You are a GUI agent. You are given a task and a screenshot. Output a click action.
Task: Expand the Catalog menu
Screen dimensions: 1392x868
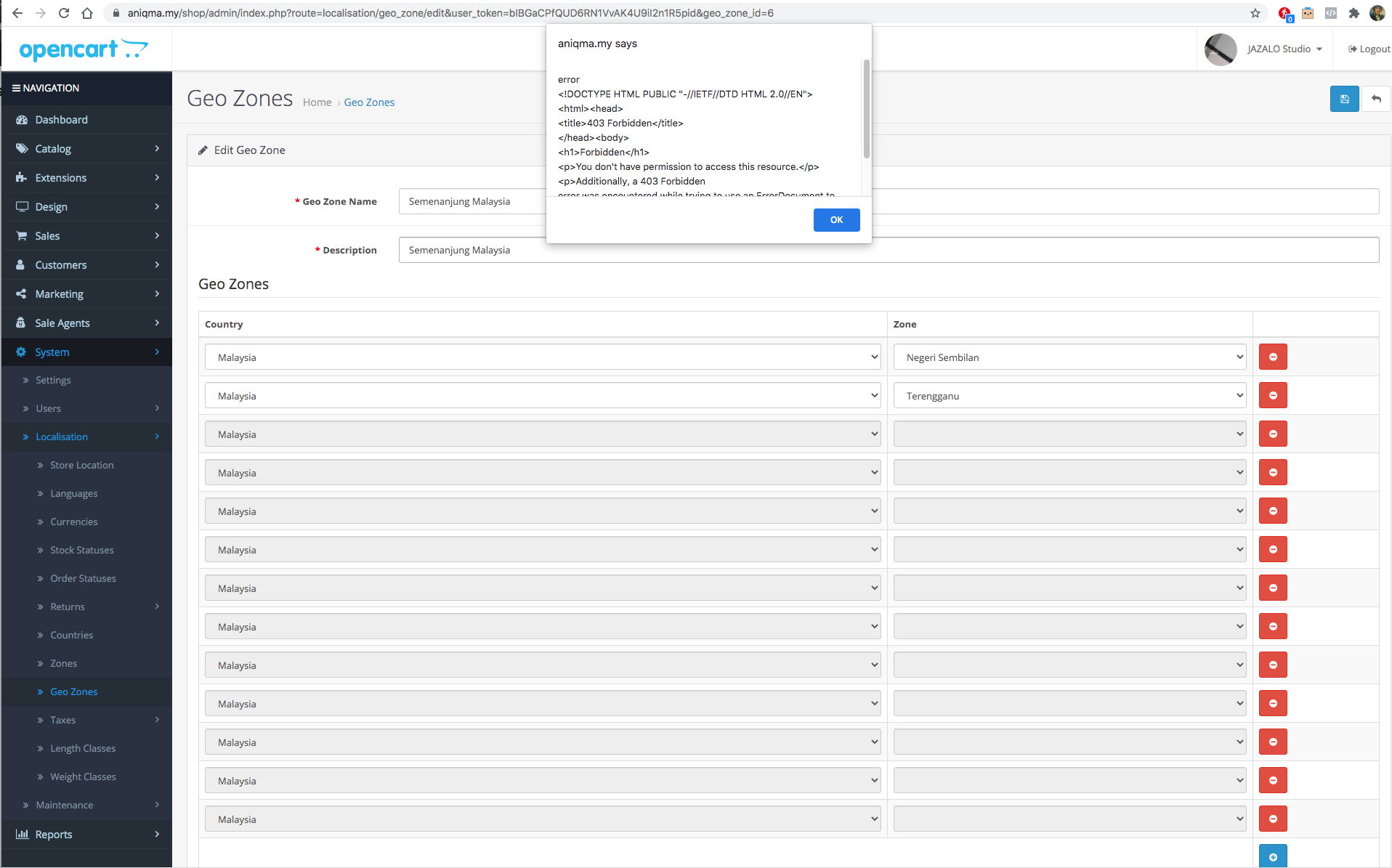86,149
